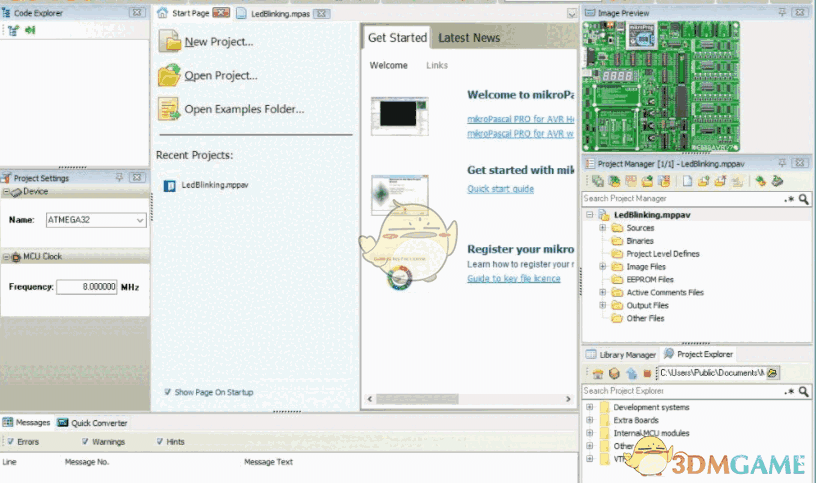Click the green arrow icon in Code Explorer toolbar

click(30, 30)
